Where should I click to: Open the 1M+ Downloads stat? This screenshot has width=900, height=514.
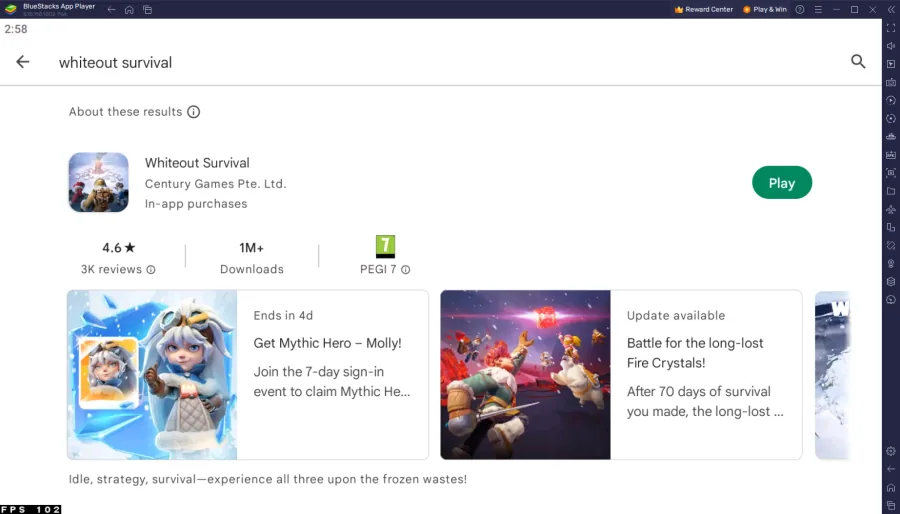251,258
